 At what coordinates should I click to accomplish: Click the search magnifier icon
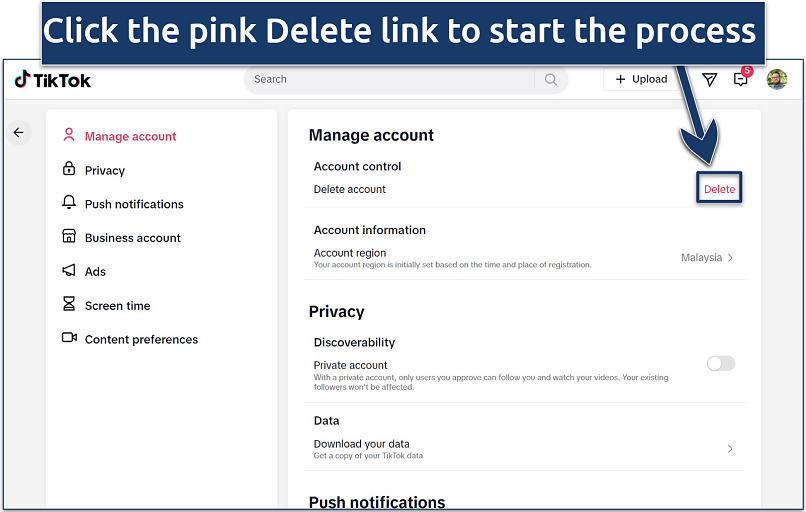(x=551, y=79)
